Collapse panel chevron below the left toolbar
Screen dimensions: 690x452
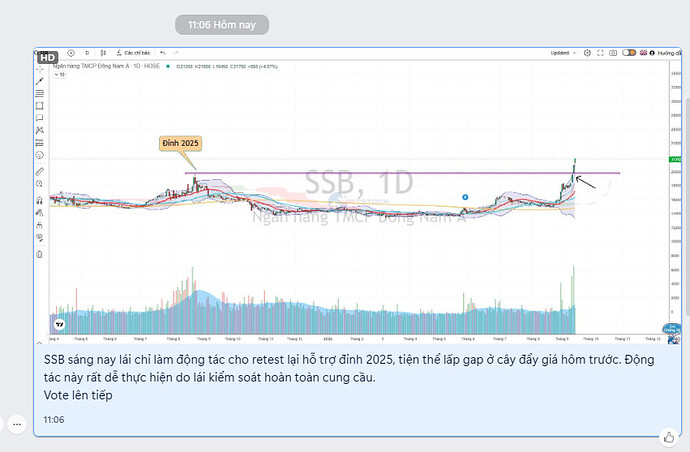point(40,343)
